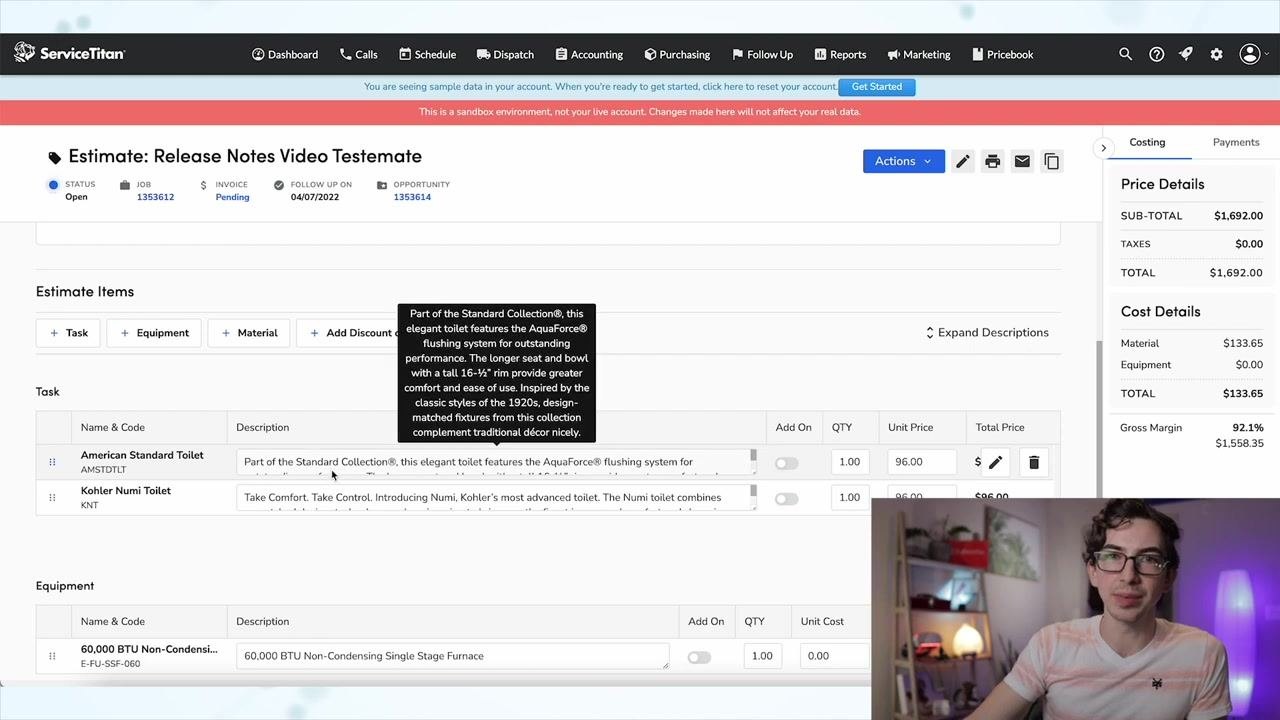The image size is (1280, 720).
Task: Collapse the costing side panel arrow
Action: pos(1103,148)
